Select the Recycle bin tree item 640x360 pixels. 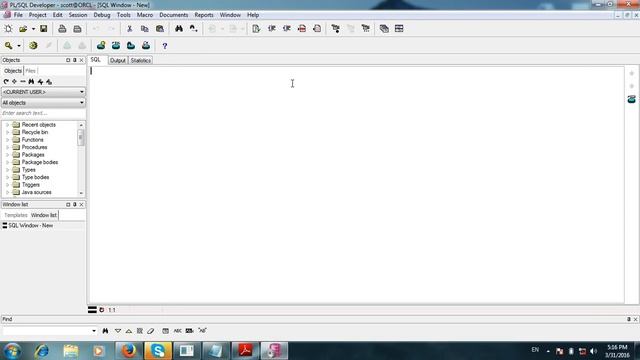point(35,132)
